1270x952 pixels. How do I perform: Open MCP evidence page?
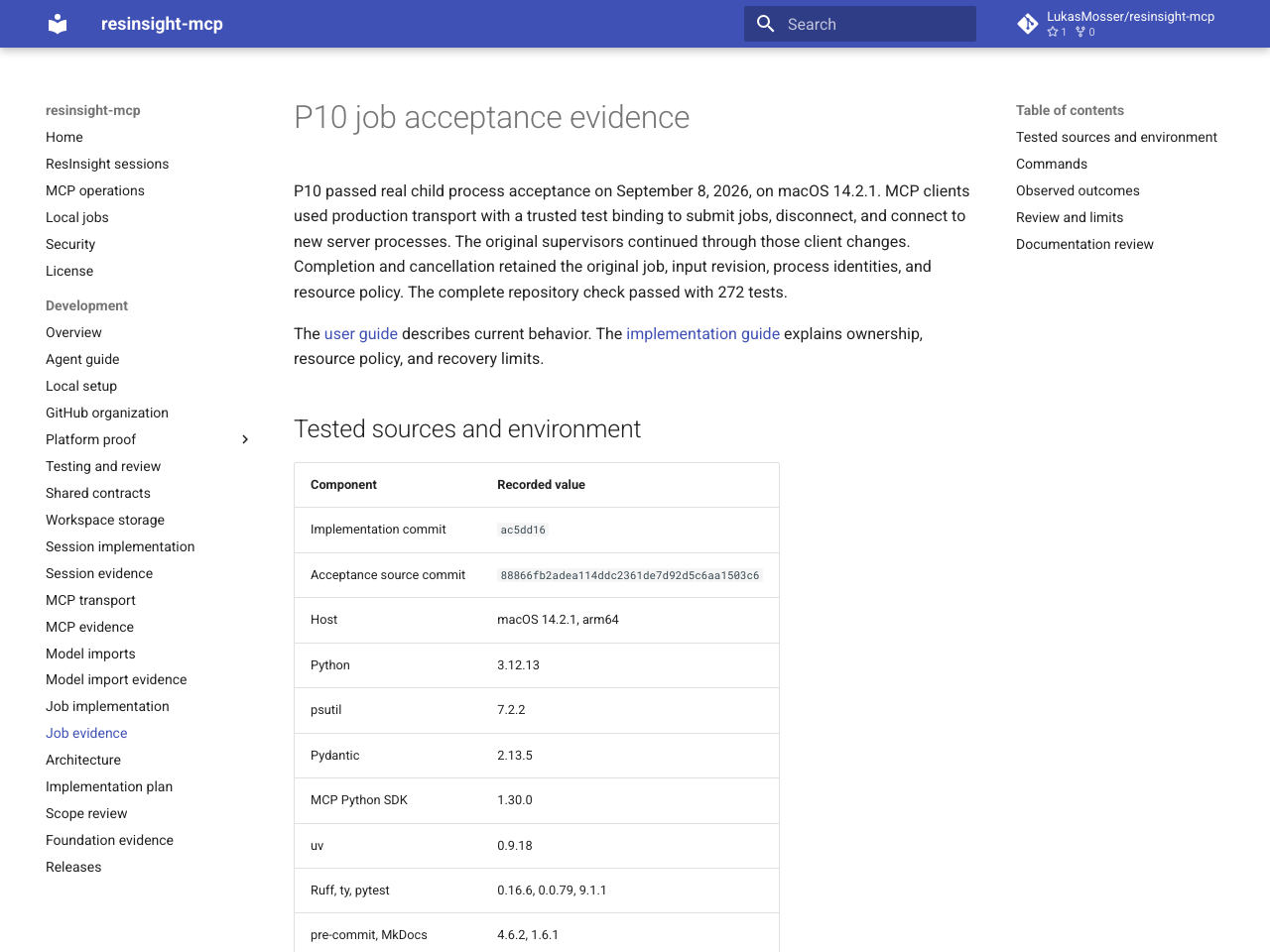click(x=89, y=627)
